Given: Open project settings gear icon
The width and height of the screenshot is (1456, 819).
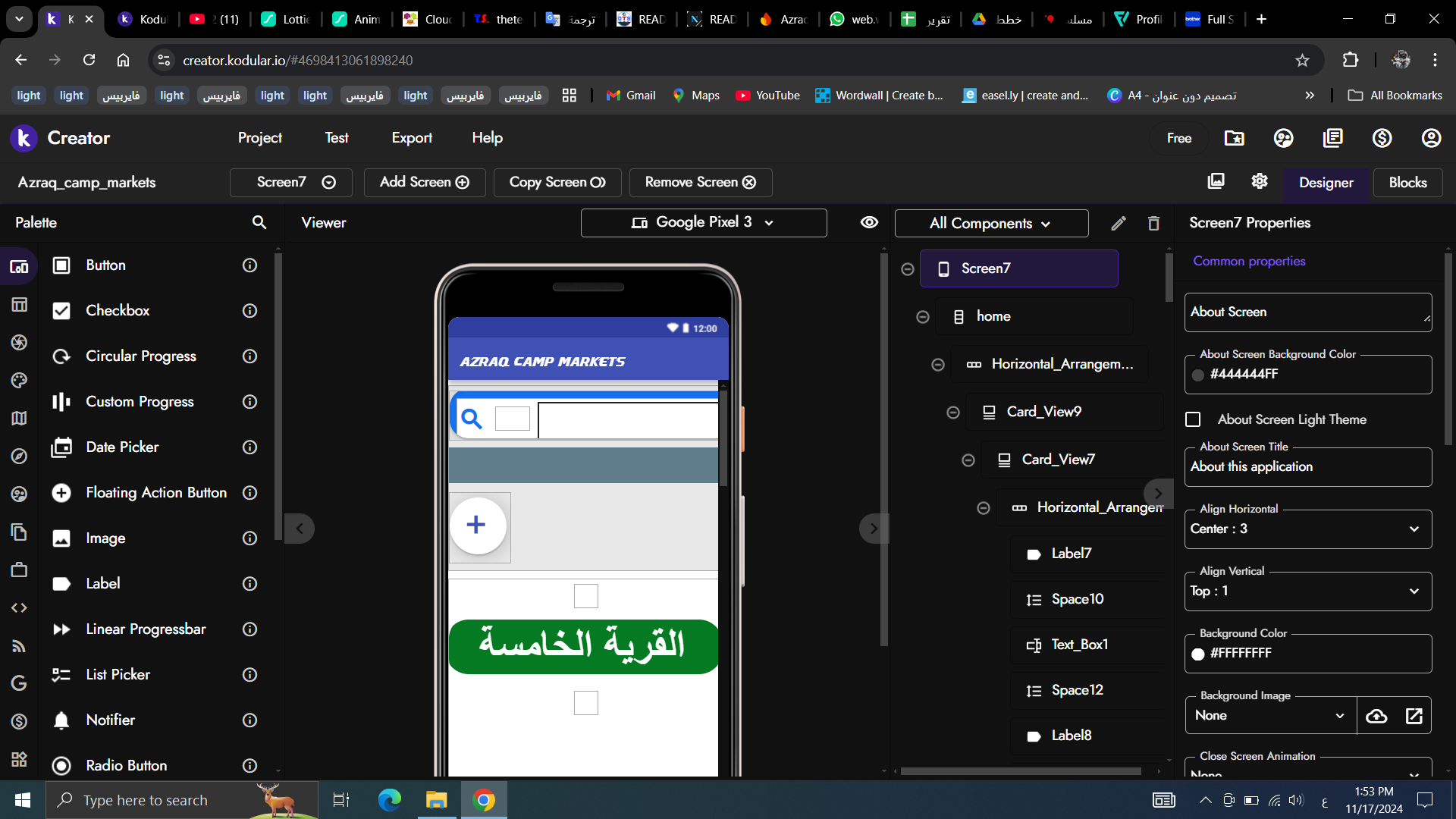Looking at the screenshot, I should pyautogui.click(x=1259, y=181).
